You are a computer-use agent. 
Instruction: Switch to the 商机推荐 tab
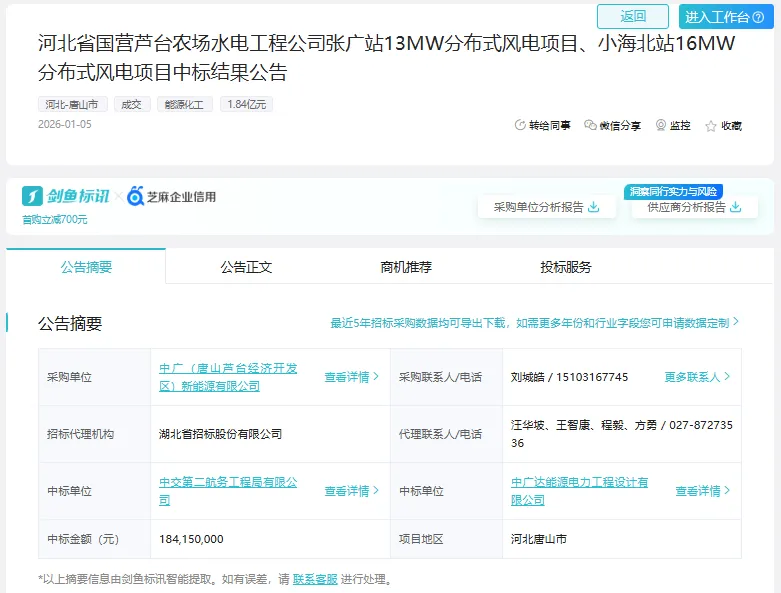406,267
